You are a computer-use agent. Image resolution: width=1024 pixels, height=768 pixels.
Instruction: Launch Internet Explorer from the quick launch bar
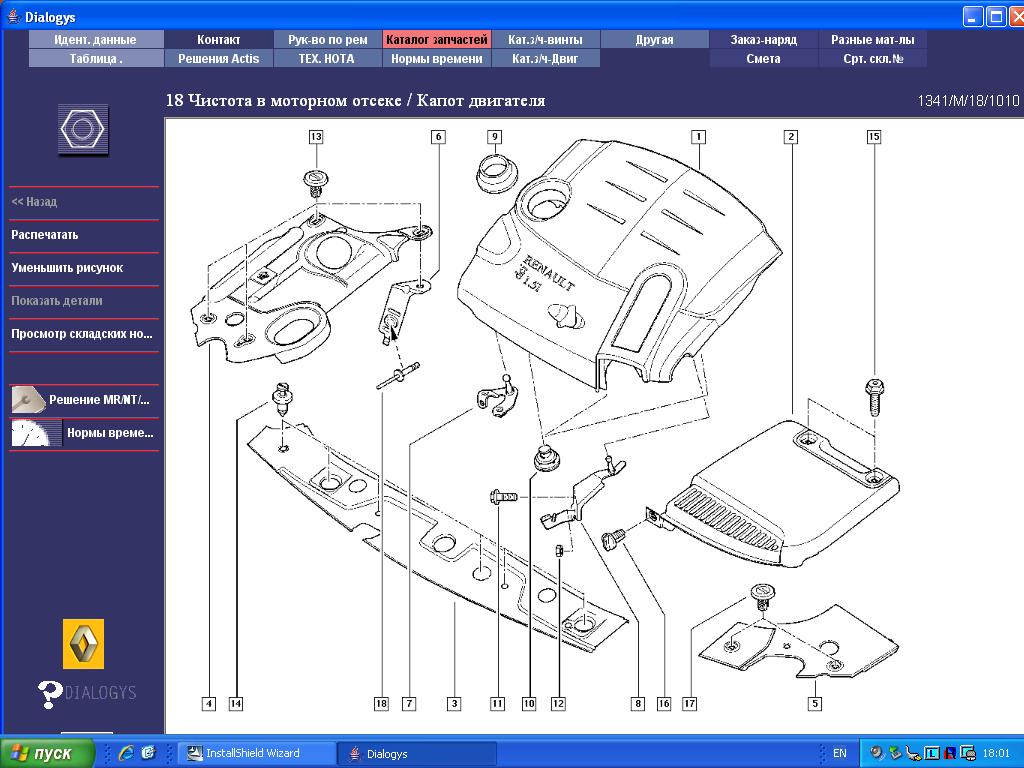pyautogui.click(x=126, y=753)
